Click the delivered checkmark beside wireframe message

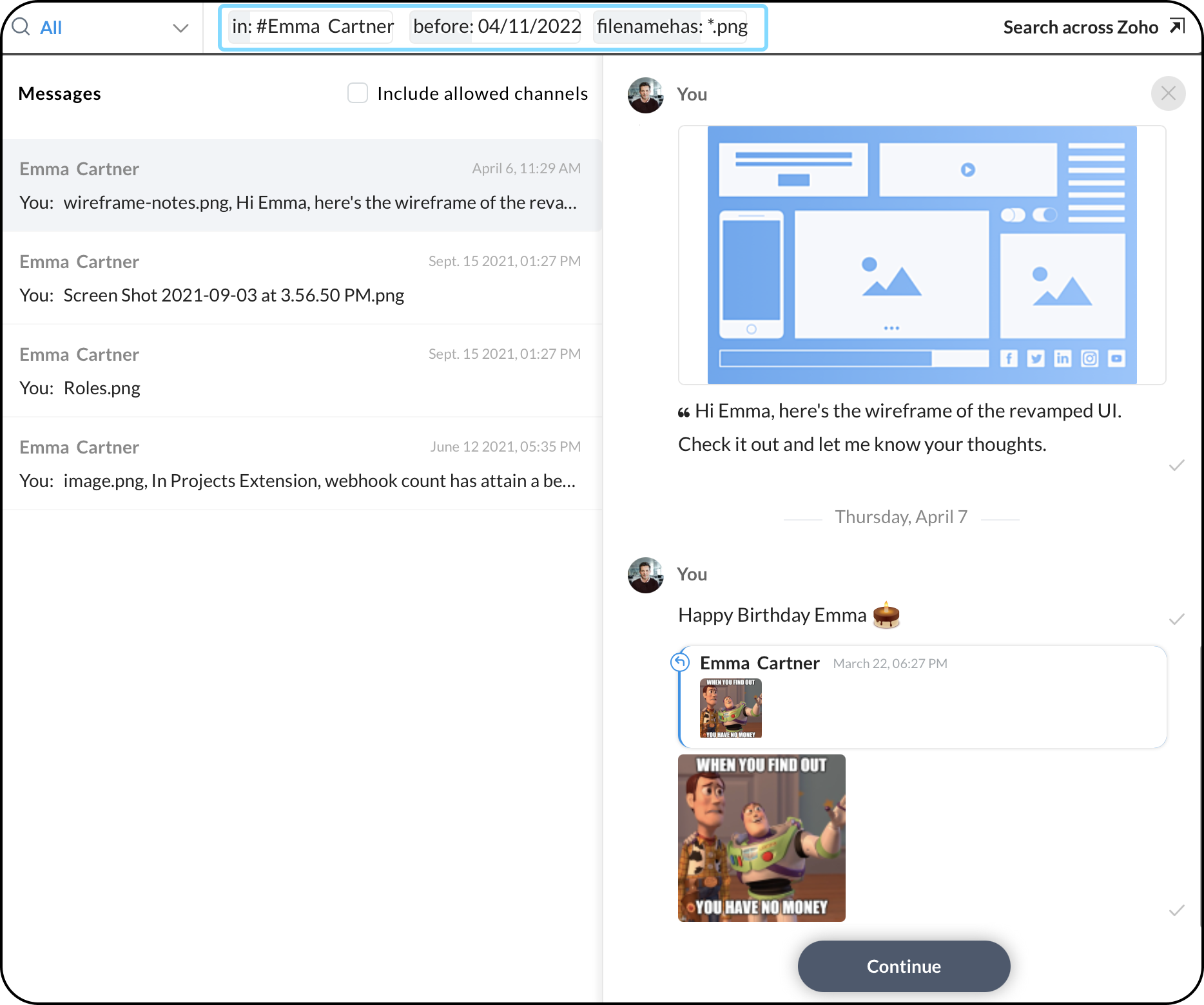pos(1177,465)
